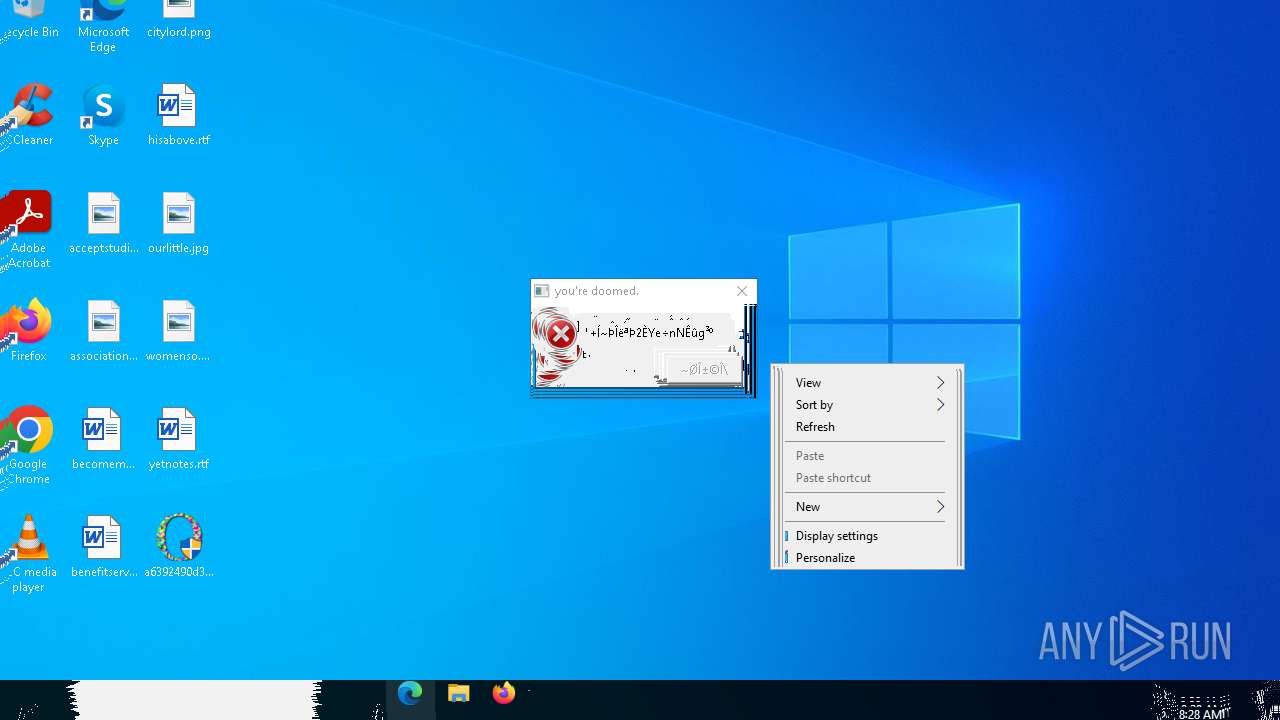
Task: Select the citylord.png file icon
Action: (179, 20)
